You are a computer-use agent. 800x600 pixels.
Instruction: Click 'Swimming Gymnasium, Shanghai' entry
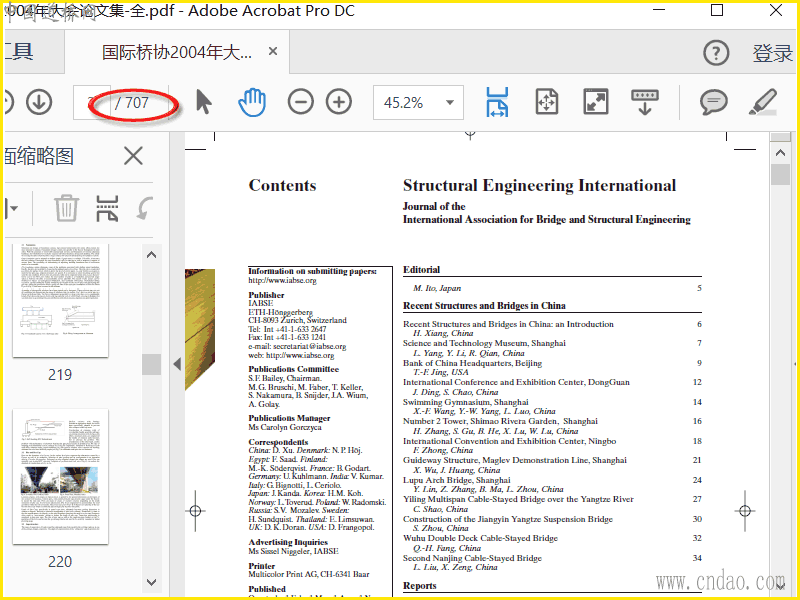[466, 402]
